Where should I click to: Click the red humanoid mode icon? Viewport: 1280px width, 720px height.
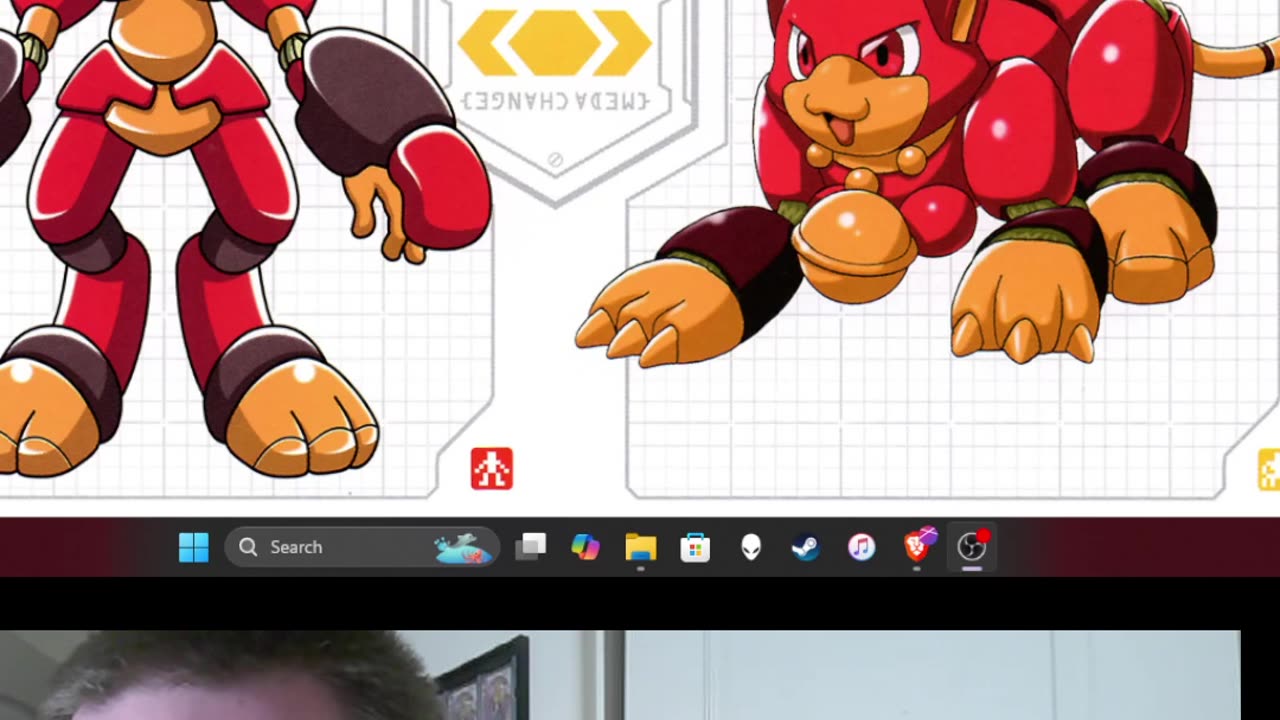[492, 469]
